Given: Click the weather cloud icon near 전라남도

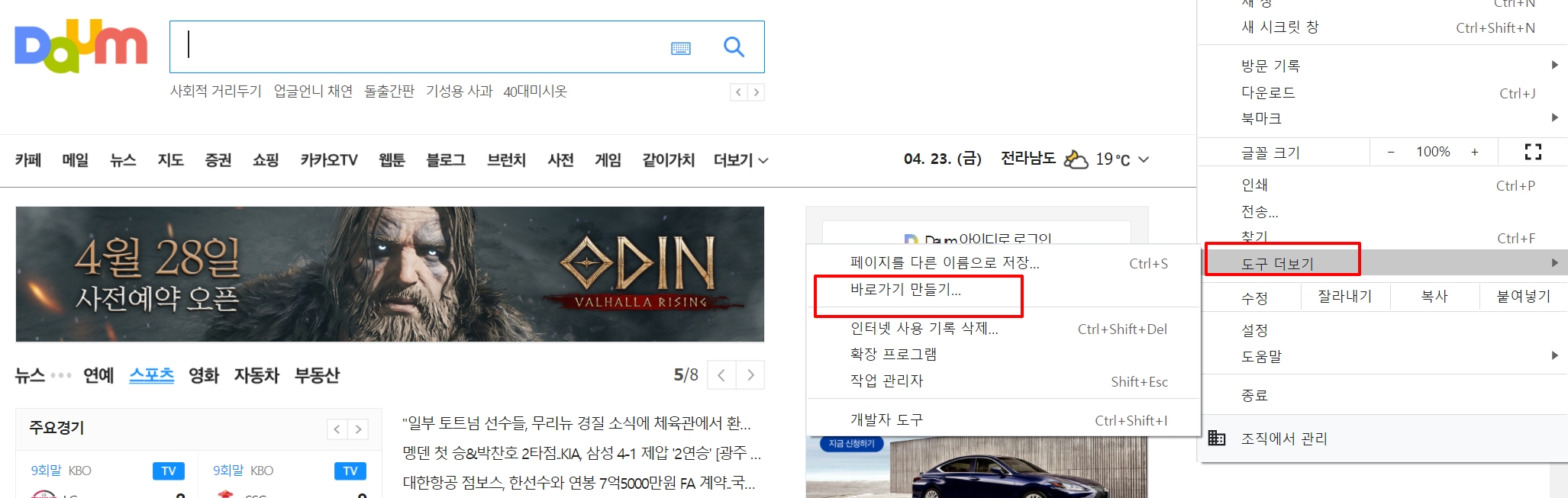Looking at the screenshot, I should (x=1076, y=159).
